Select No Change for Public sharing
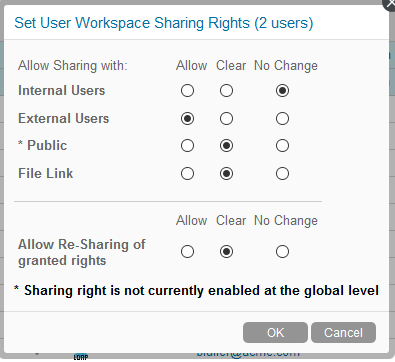 [x=282, y=146]
